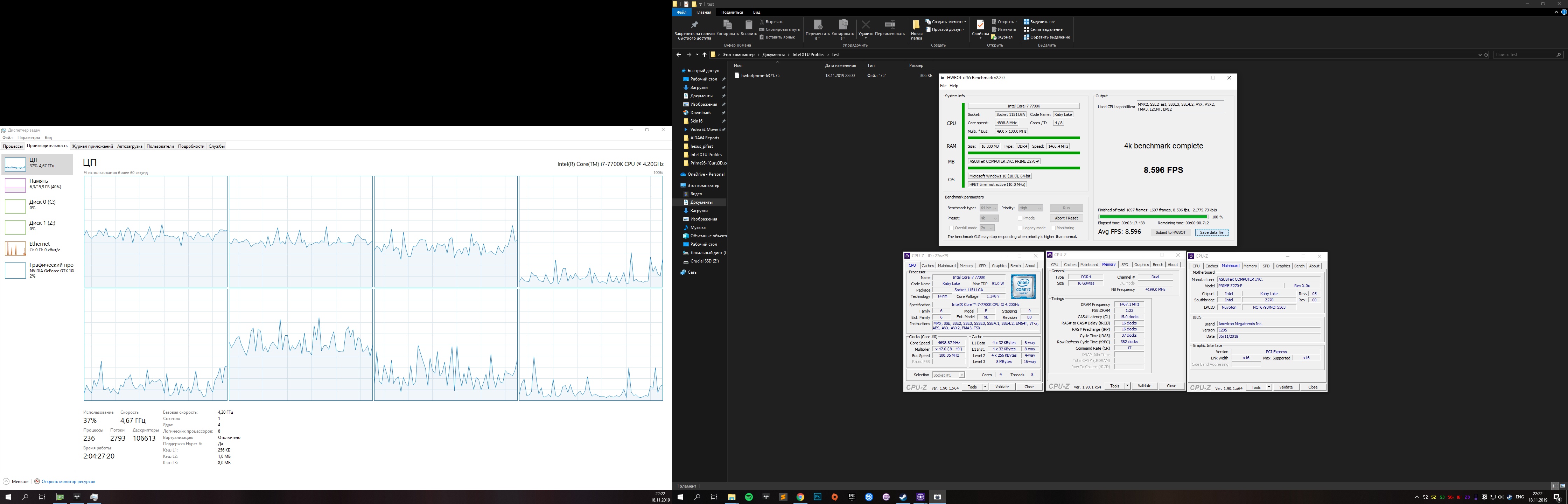Screen dimensions: 1568x504
Task: Click the 'Вырезать' scissors item
Action: click(771, 22)
